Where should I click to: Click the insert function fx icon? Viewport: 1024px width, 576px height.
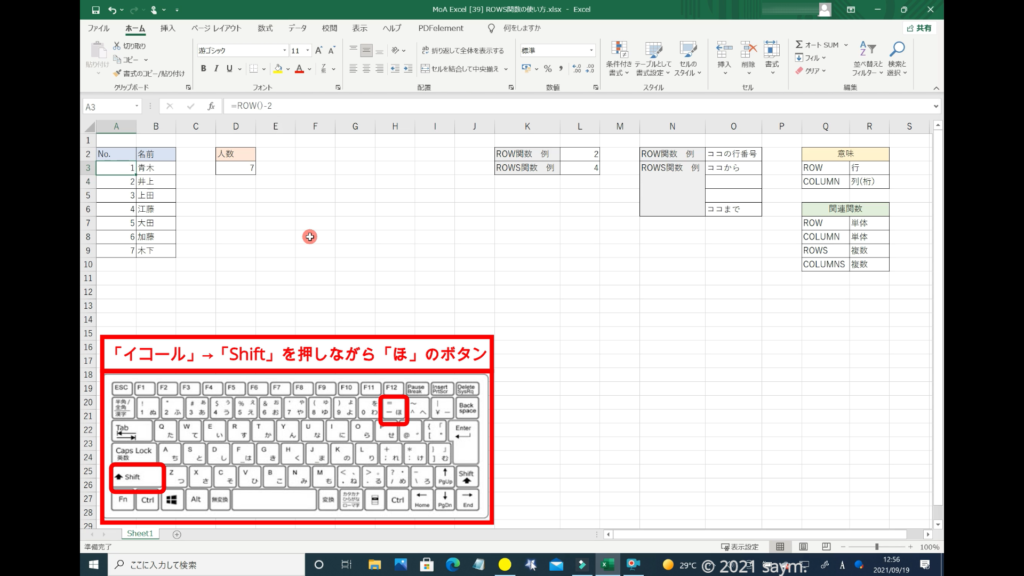(x=211, y=106)
